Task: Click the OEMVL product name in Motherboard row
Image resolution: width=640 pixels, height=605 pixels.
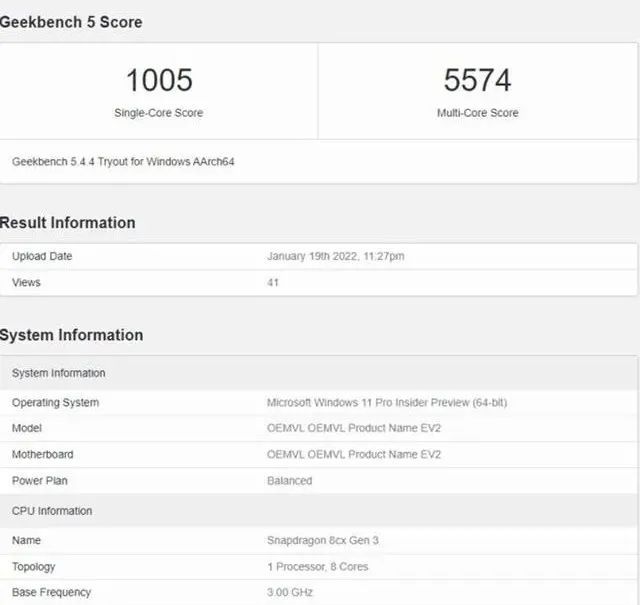Action: point(354,454)
